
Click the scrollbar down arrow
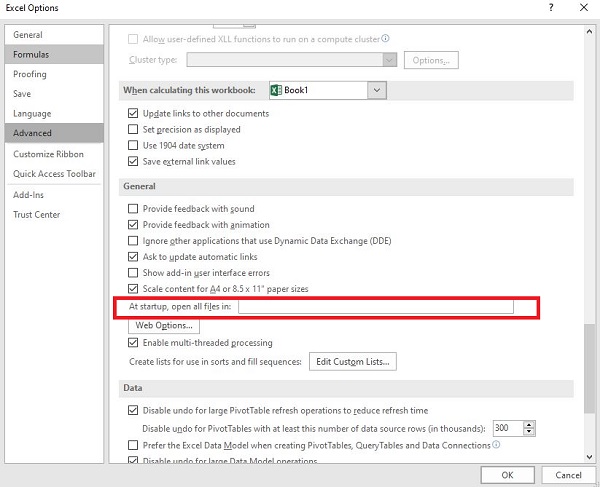pos(589,456)
